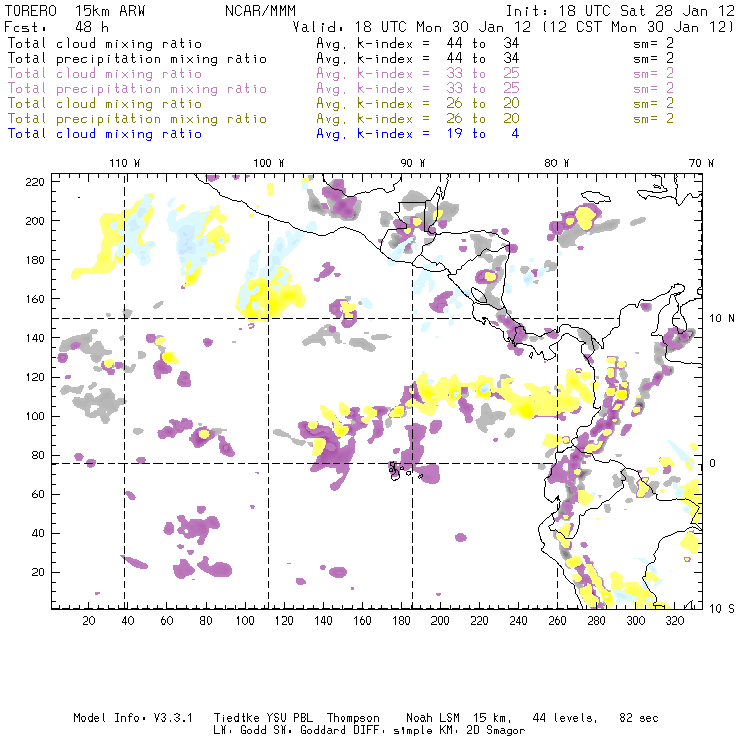
Task: Click the Fcst 48 h label
Action: [57, 27]
